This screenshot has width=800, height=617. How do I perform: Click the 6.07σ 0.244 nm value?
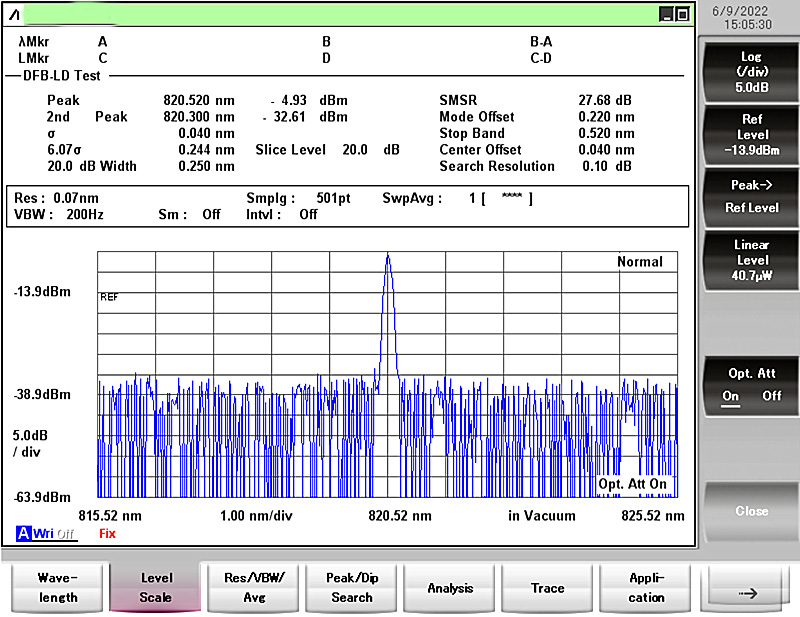(206, 150)
